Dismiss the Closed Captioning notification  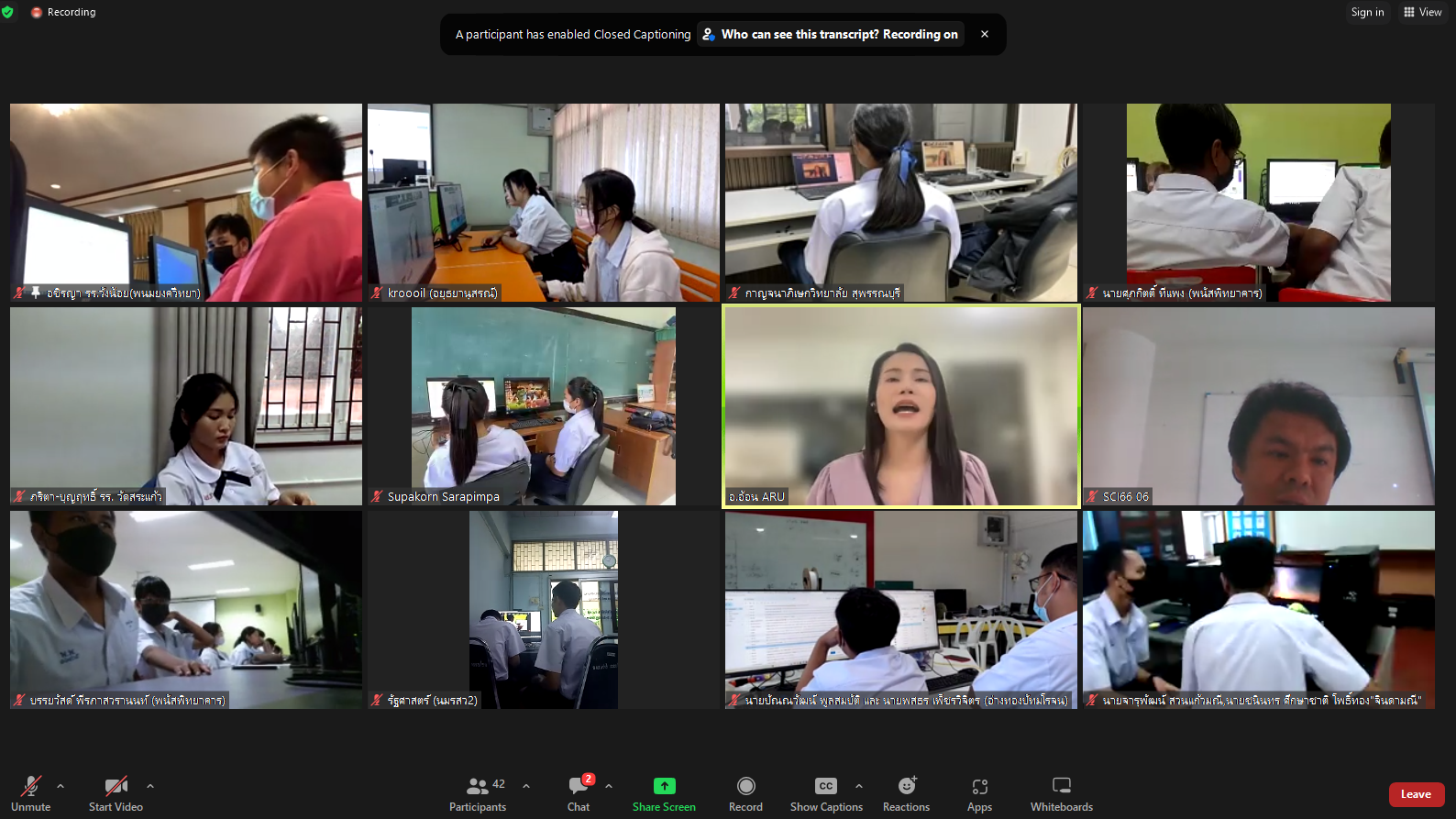click(x=985, y=34)
